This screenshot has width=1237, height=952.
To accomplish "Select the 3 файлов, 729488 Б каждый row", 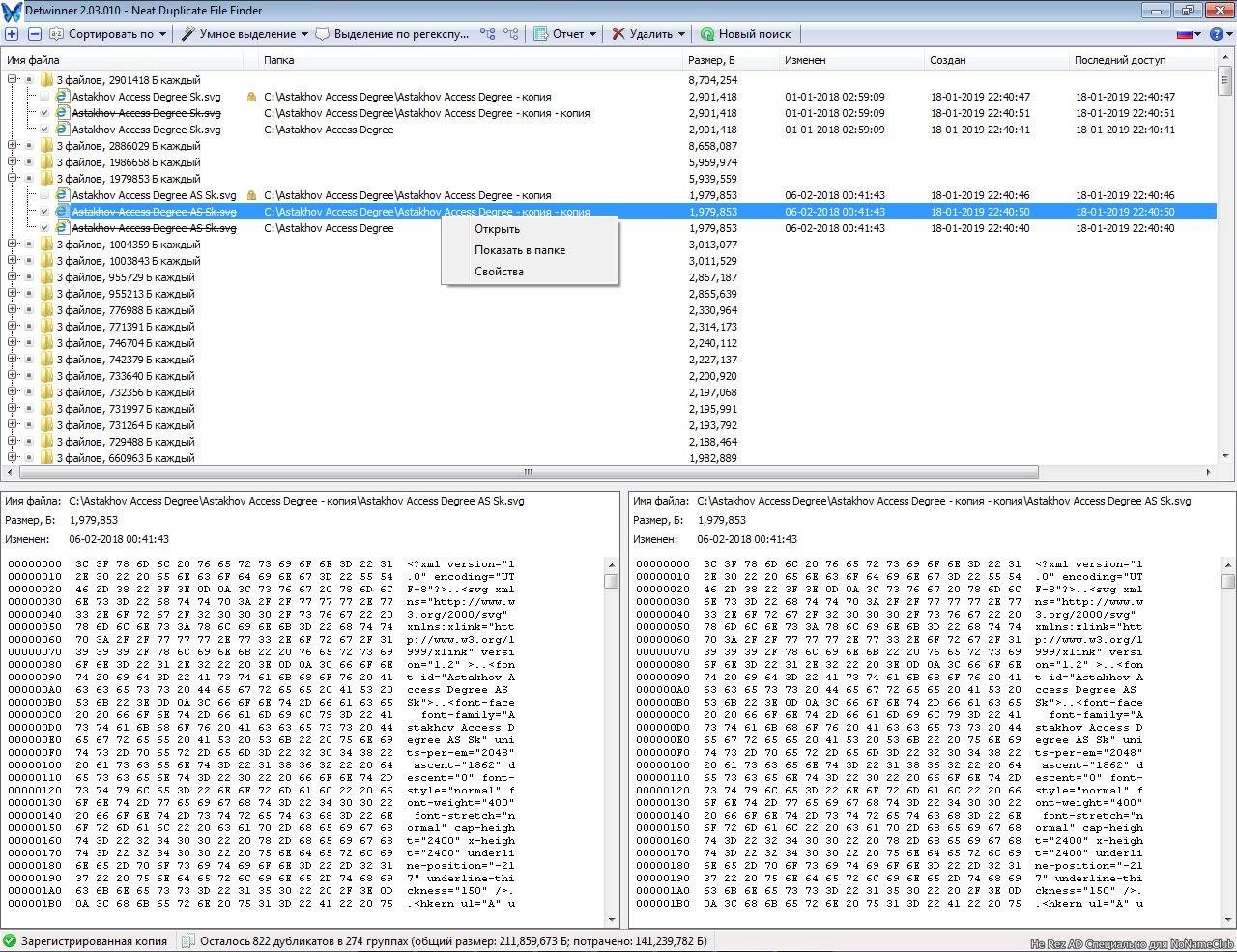I will (x=126, y=442).
